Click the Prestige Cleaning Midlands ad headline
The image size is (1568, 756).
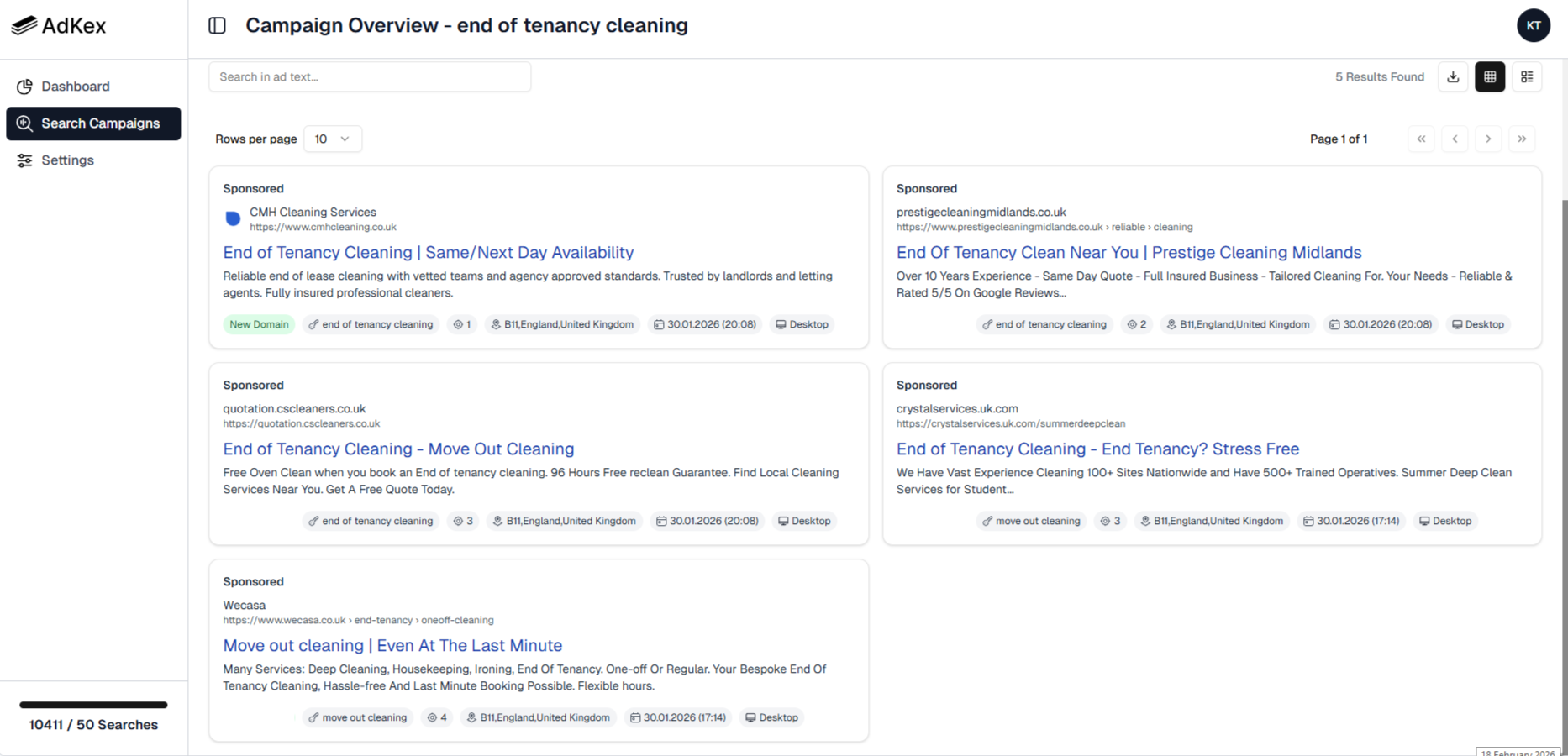[x=1129, y=252]
